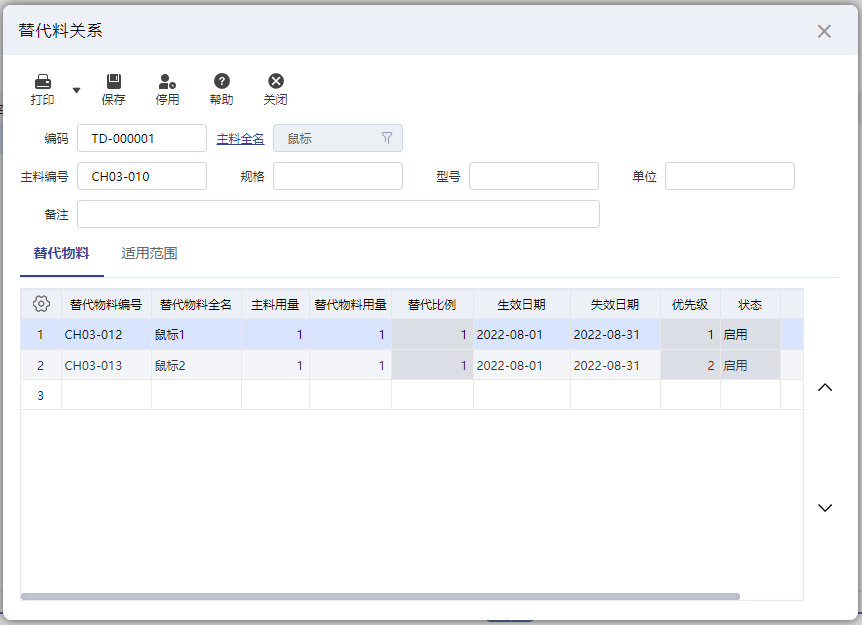The width and height of the screenshot is (862, 625).
Task: Switch to the 适用范围 tab
Action: point(149,253)
